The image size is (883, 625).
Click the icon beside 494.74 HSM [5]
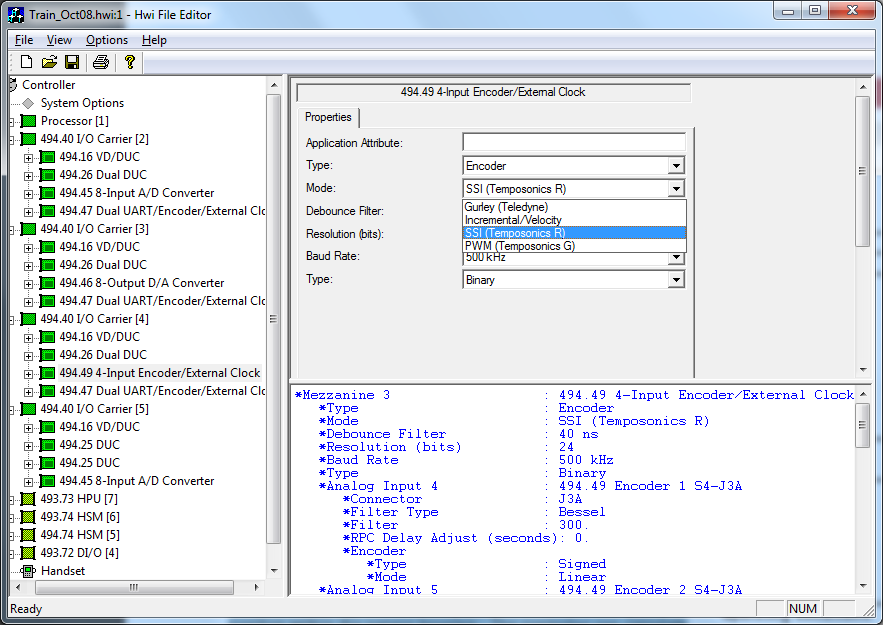28,535
